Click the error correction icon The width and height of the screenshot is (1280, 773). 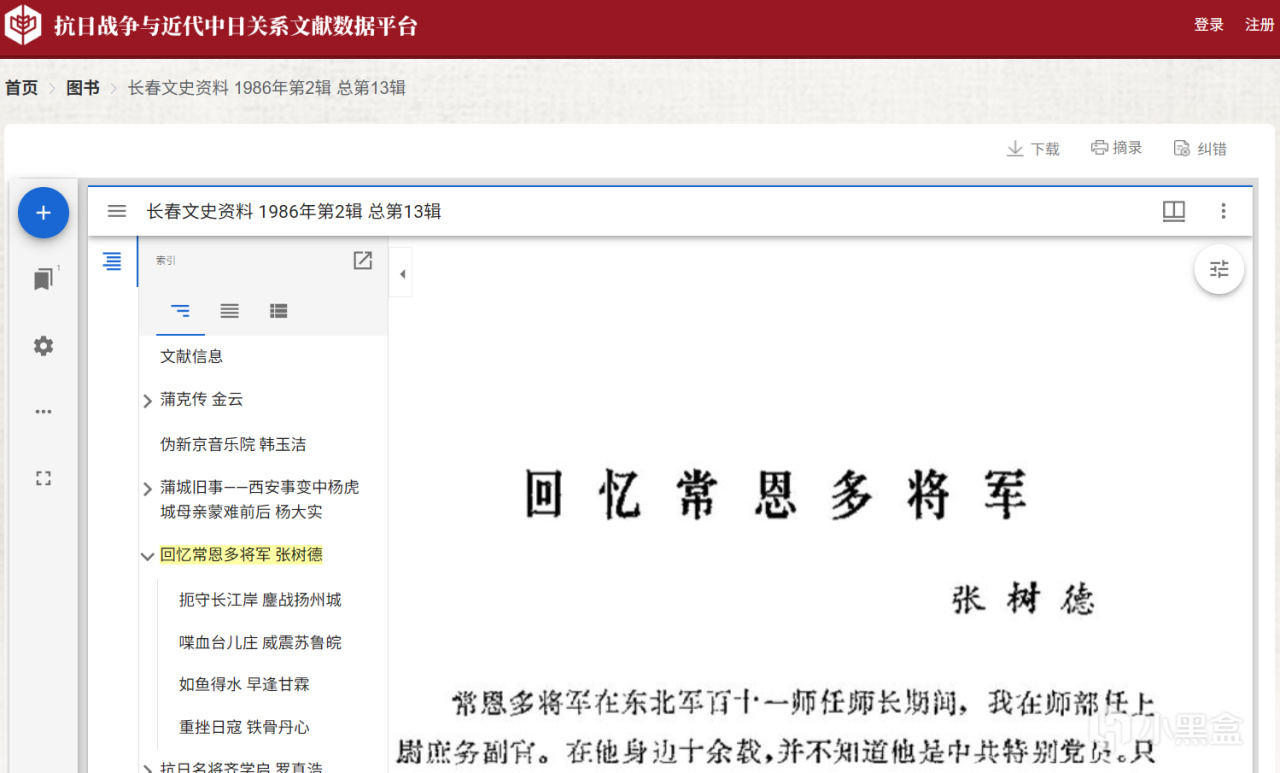tap(1182, 148)
